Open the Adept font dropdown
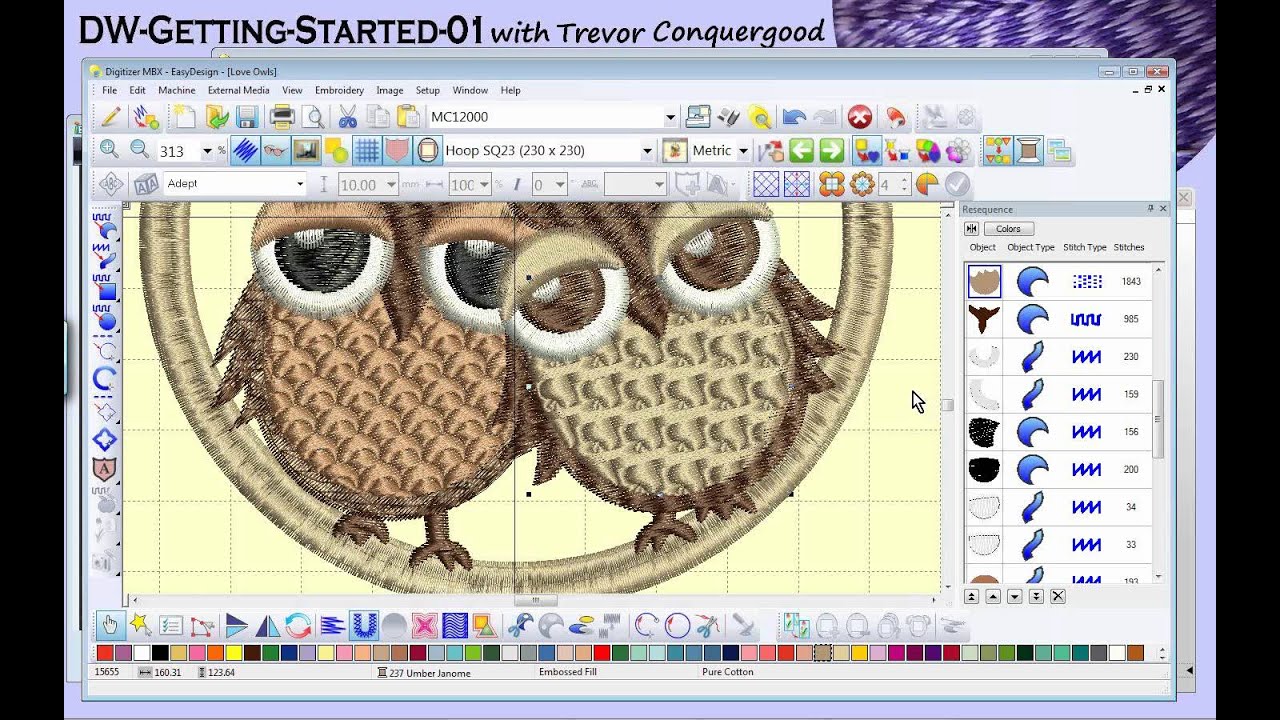The height and width of the screenshot is (720, 1280). click(x=299, y=184)
